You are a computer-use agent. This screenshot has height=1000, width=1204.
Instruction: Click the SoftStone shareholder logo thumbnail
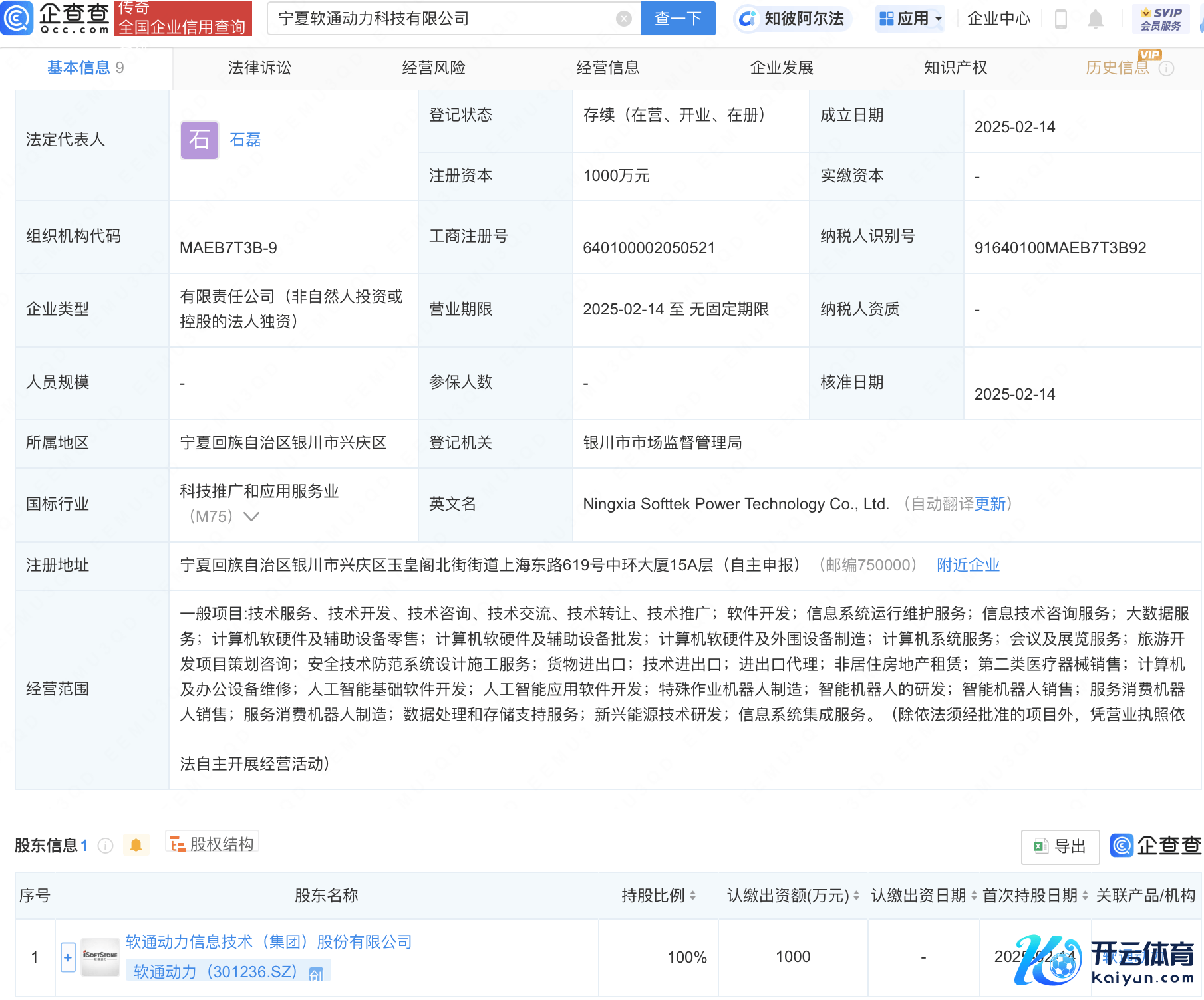point(100,957)
